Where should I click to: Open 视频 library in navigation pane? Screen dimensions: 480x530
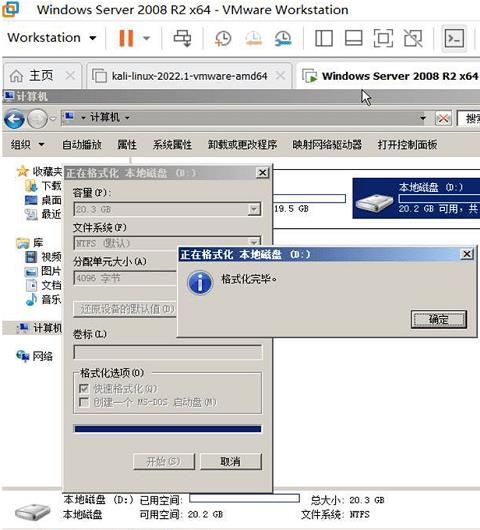click(x=44, y=257)
